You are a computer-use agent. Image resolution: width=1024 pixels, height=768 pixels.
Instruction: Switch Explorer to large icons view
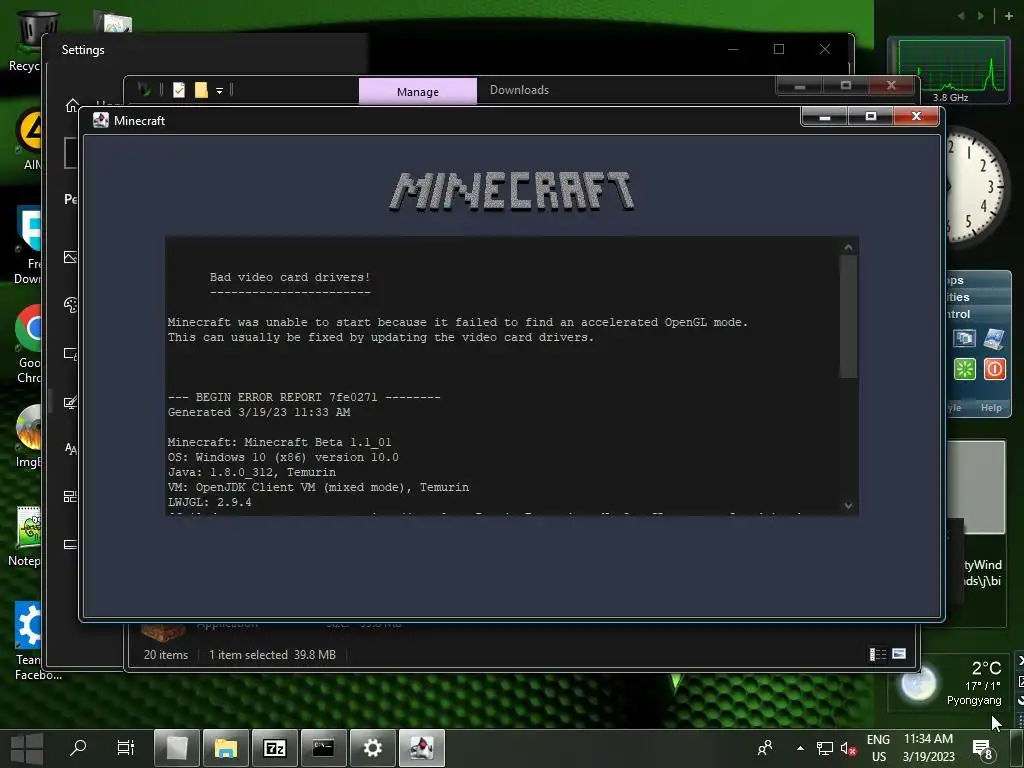pos(899,654)
